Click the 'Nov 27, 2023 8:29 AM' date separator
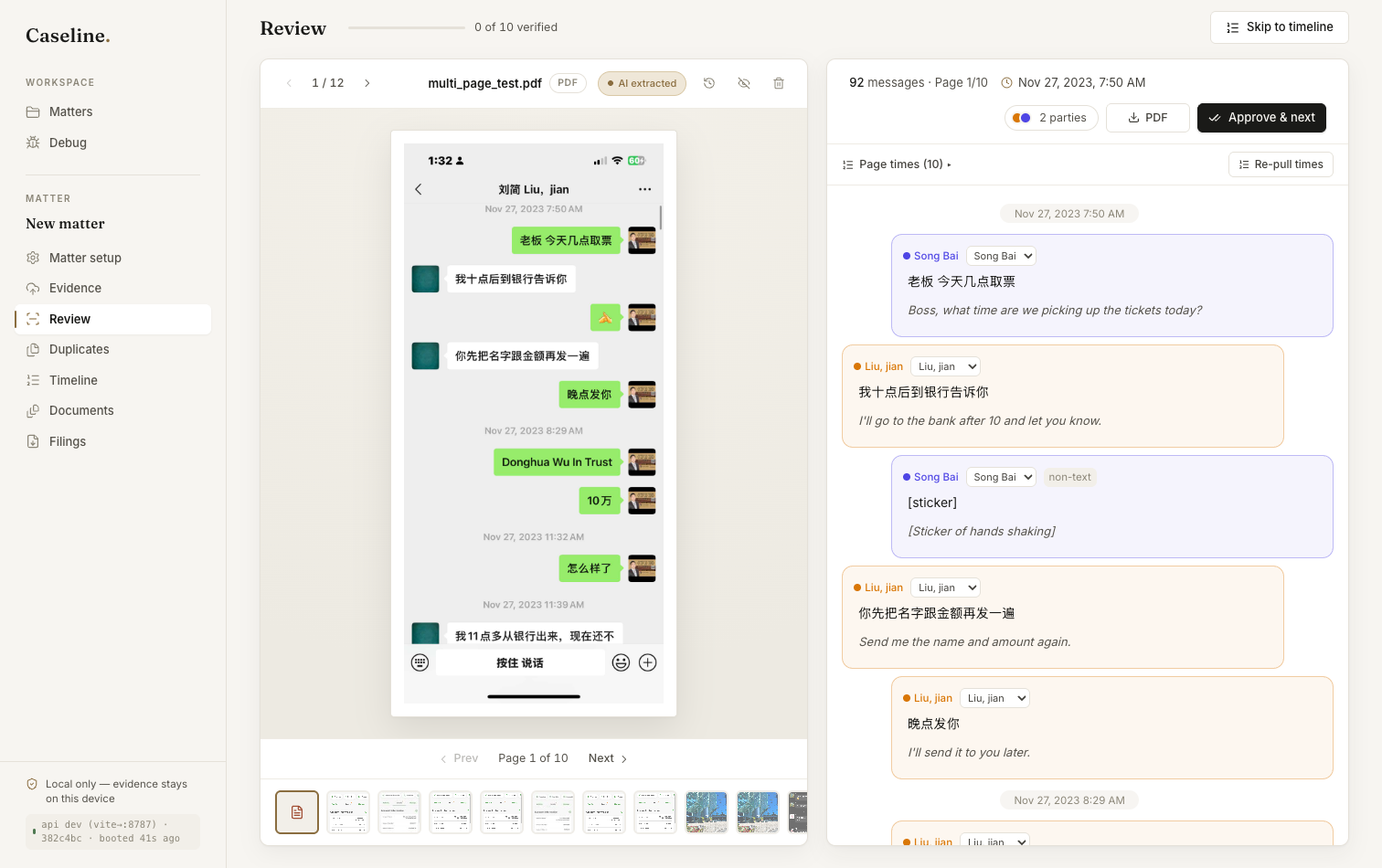 [x=1069, y=800]
